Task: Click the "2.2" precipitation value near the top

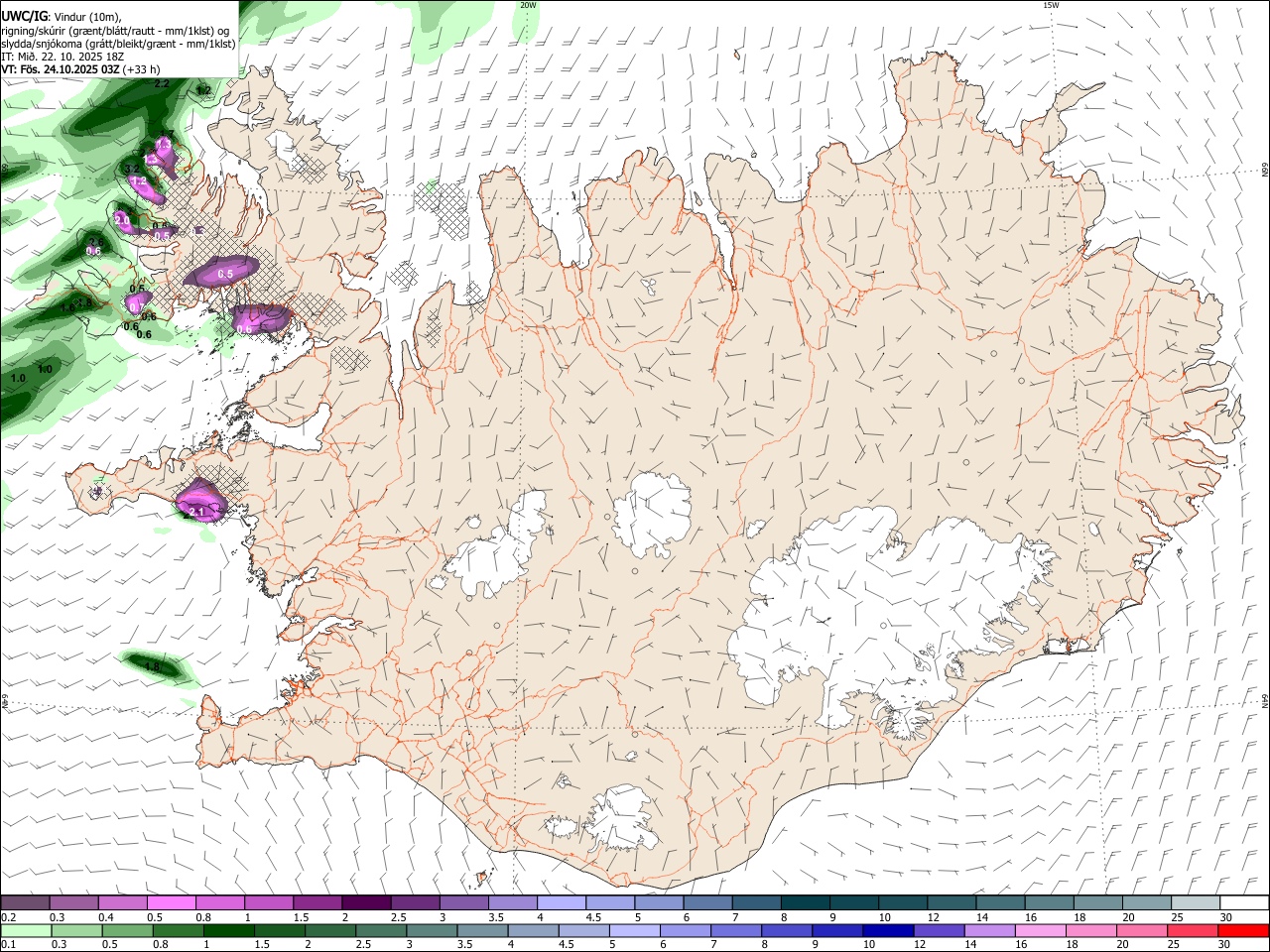Action: tap(162, 84)
